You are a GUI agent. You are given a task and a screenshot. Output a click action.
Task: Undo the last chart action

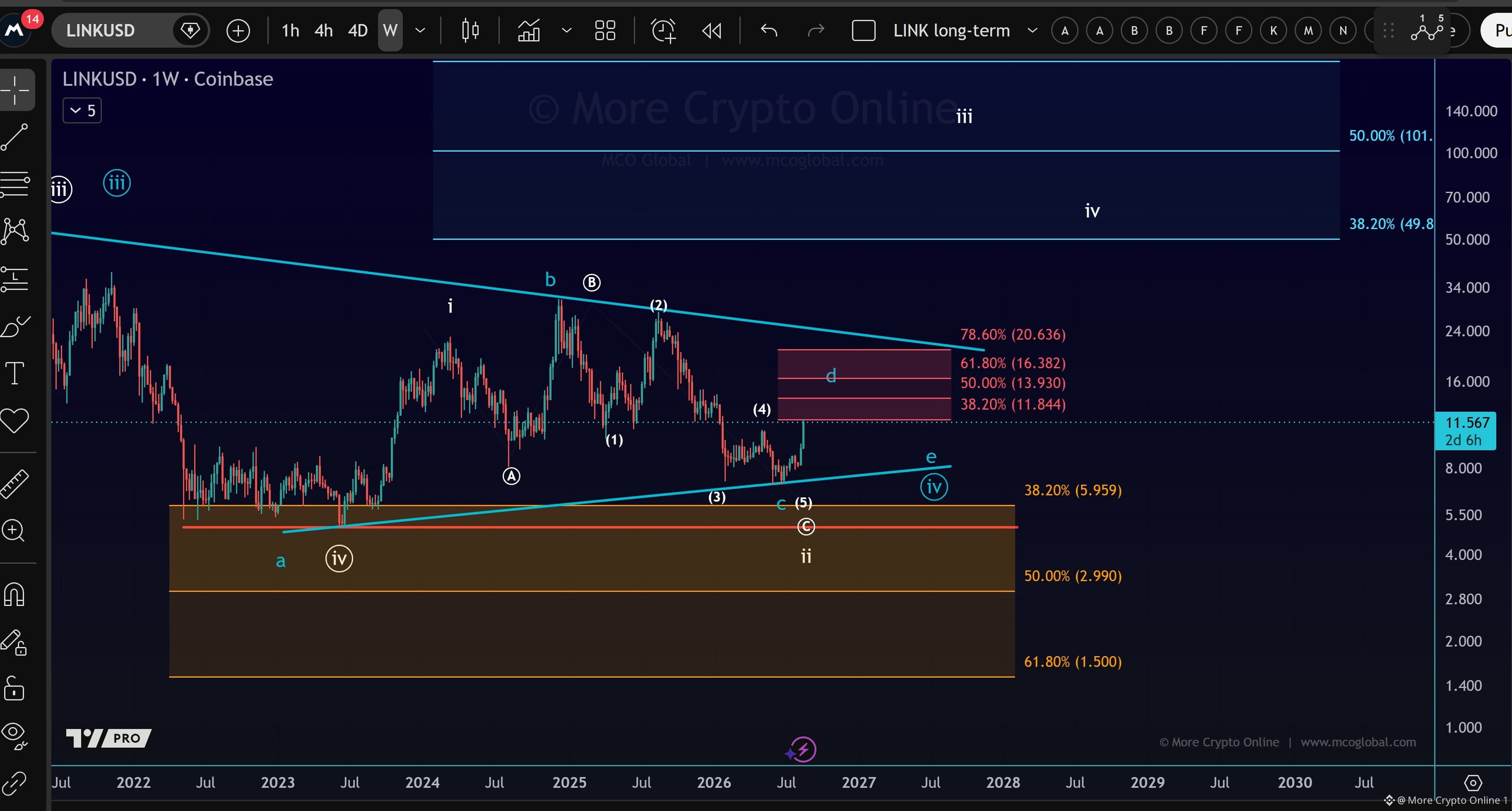point(769,31)
